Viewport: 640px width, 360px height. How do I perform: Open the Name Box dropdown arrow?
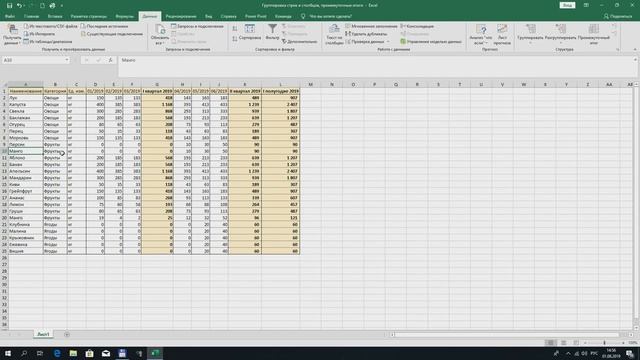67,60
